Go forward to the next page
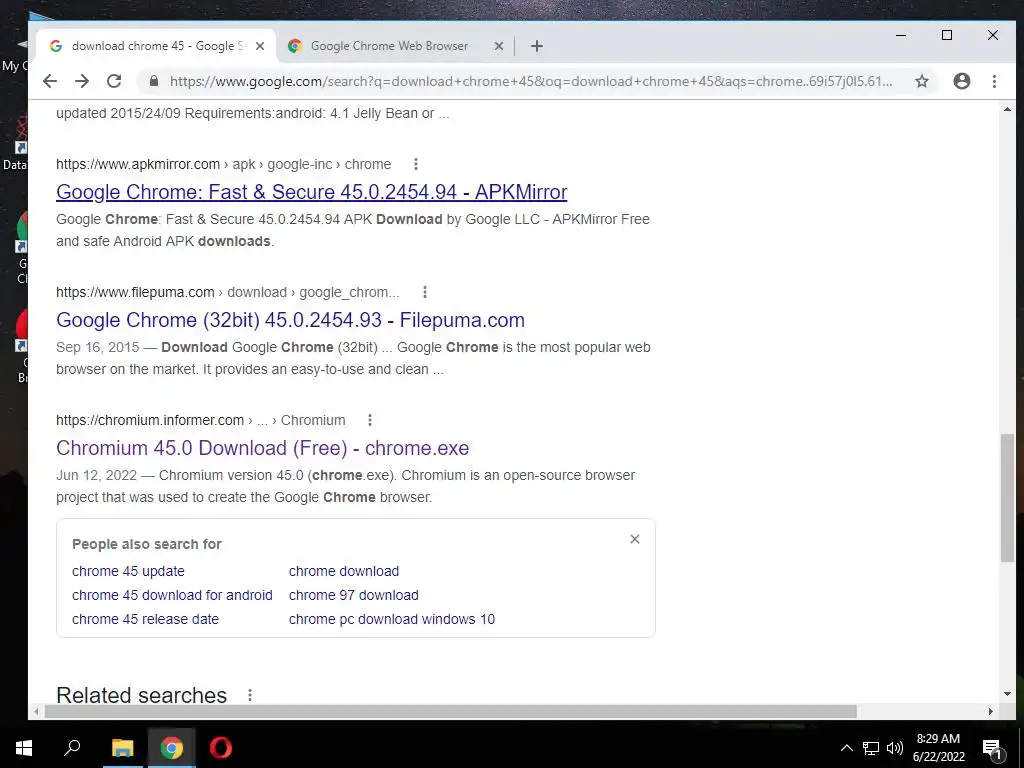This screenshot has width=1024, height=768. click(82, 81)
